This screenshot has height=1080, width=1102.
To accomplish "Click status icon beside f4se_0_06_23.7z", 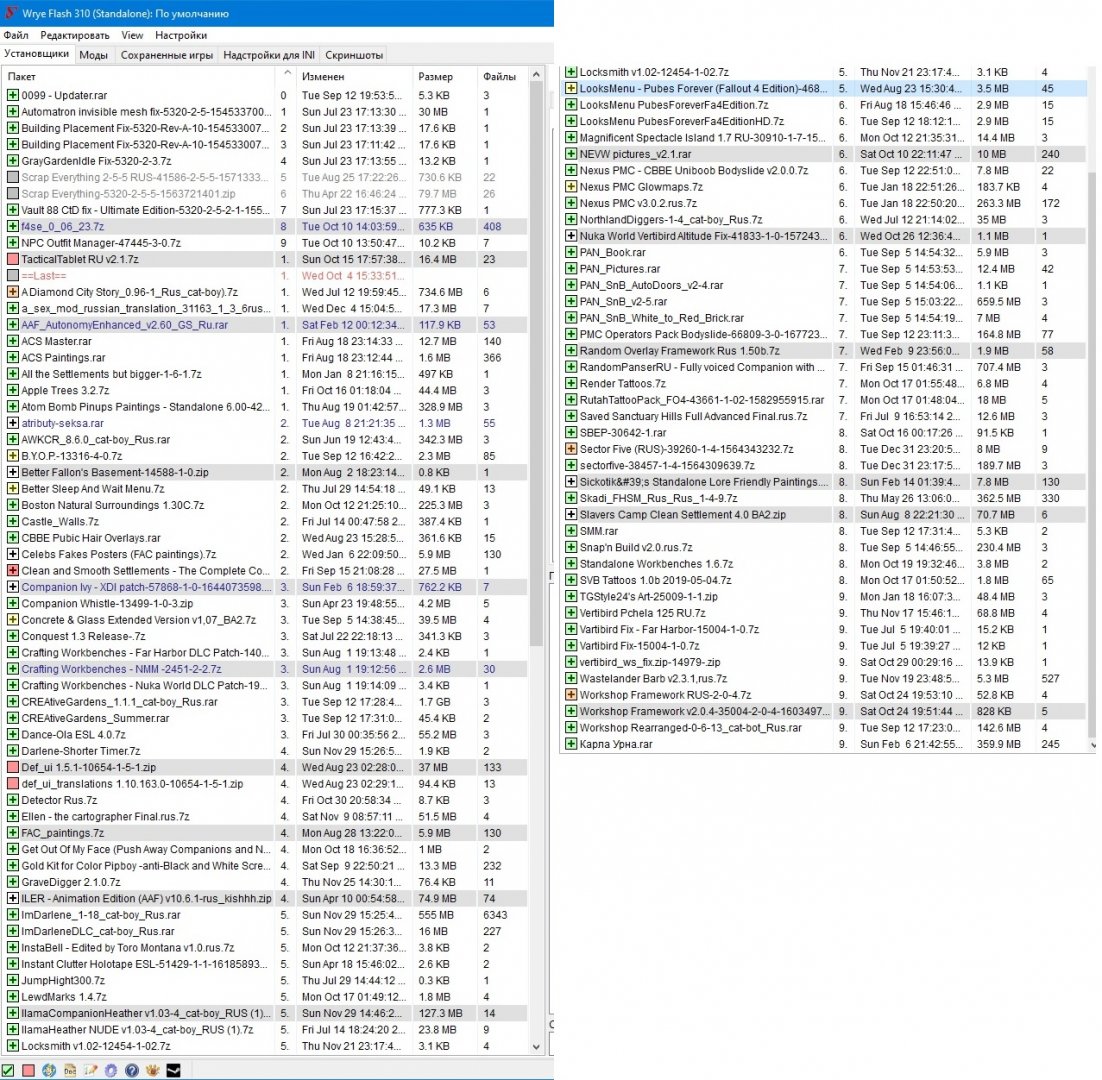I will coord(12,227).
